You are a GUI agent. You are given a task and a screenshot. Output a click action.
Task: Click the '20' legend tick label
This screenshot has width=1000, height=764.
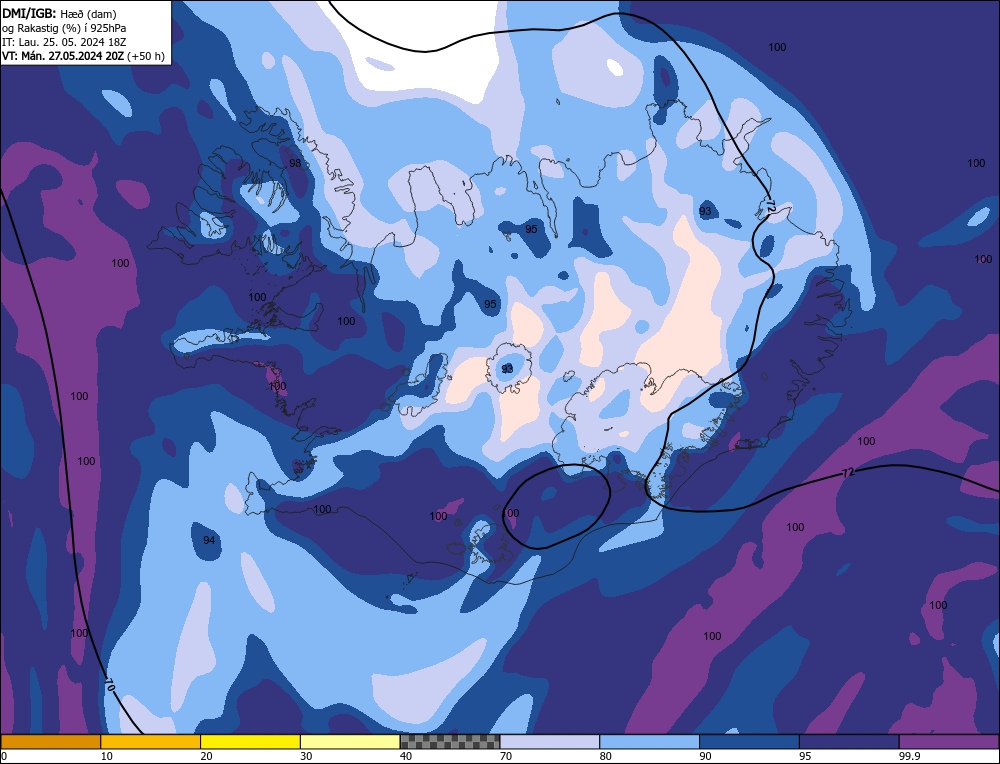point(207,756)
